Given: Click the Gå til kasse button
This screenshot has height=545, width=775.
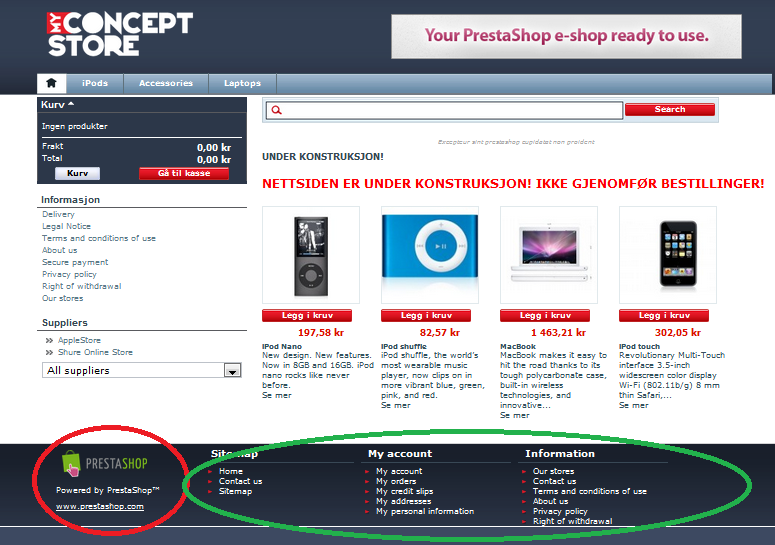Looking at the screenshot, I should click(x=184, y=173).
